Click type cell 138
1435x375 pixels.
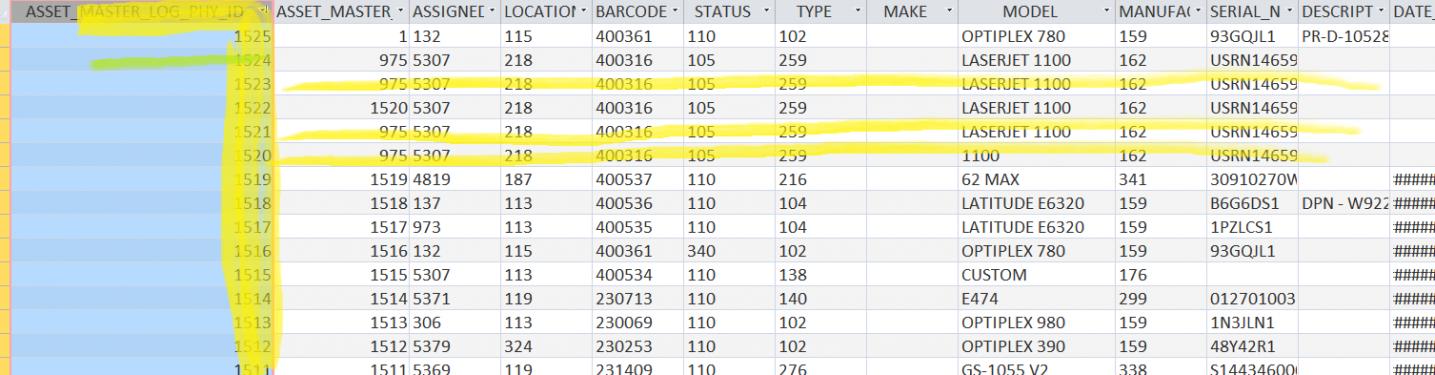[820, 274]
